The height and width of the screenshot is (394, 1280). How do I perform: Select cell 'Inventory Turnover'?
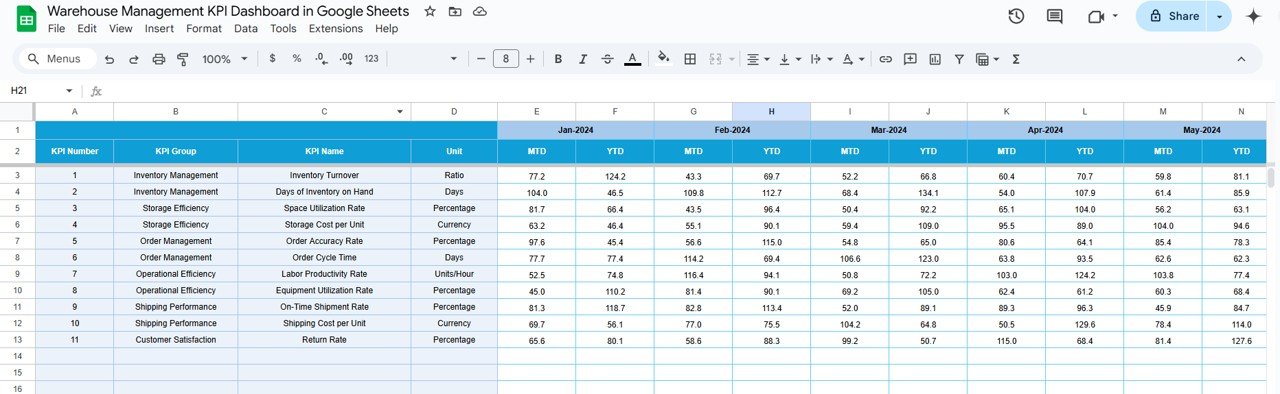[x=324, y=175]
